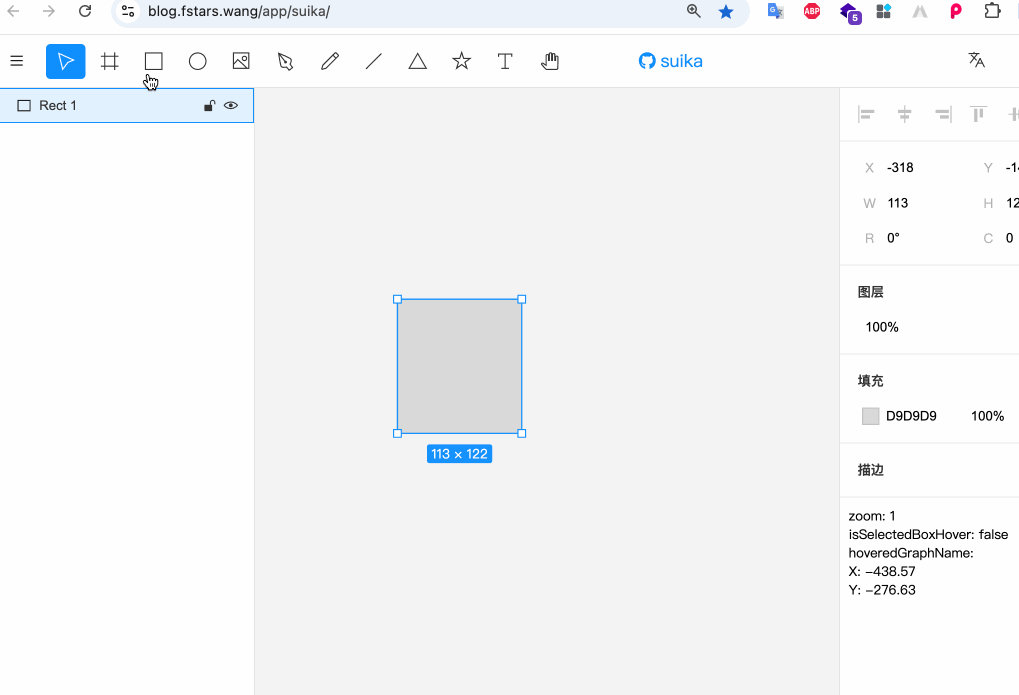Open the hamburger main menu
This screenshot has height=695, width=1019.
[17, 61]
